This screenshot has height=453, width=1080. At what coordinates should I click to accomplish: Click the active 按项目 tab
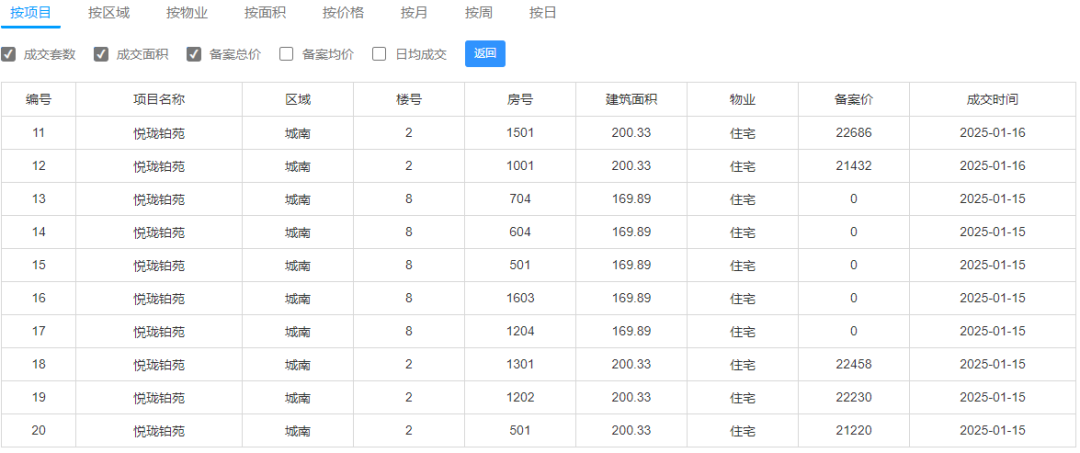coord(30,12)
